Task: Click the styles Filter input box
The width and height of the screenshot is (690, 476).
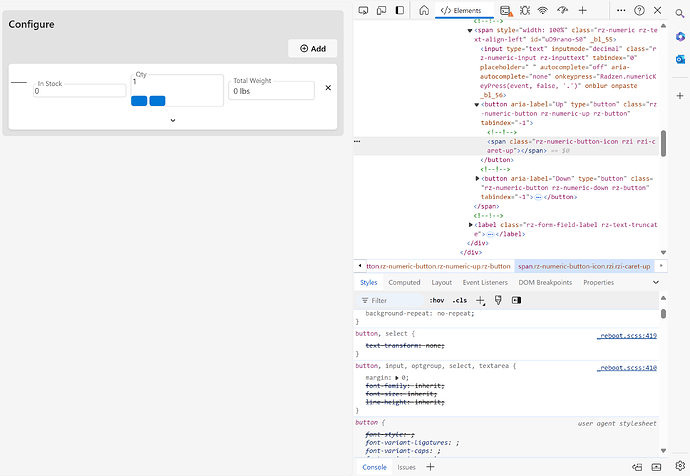Action: 390,300
